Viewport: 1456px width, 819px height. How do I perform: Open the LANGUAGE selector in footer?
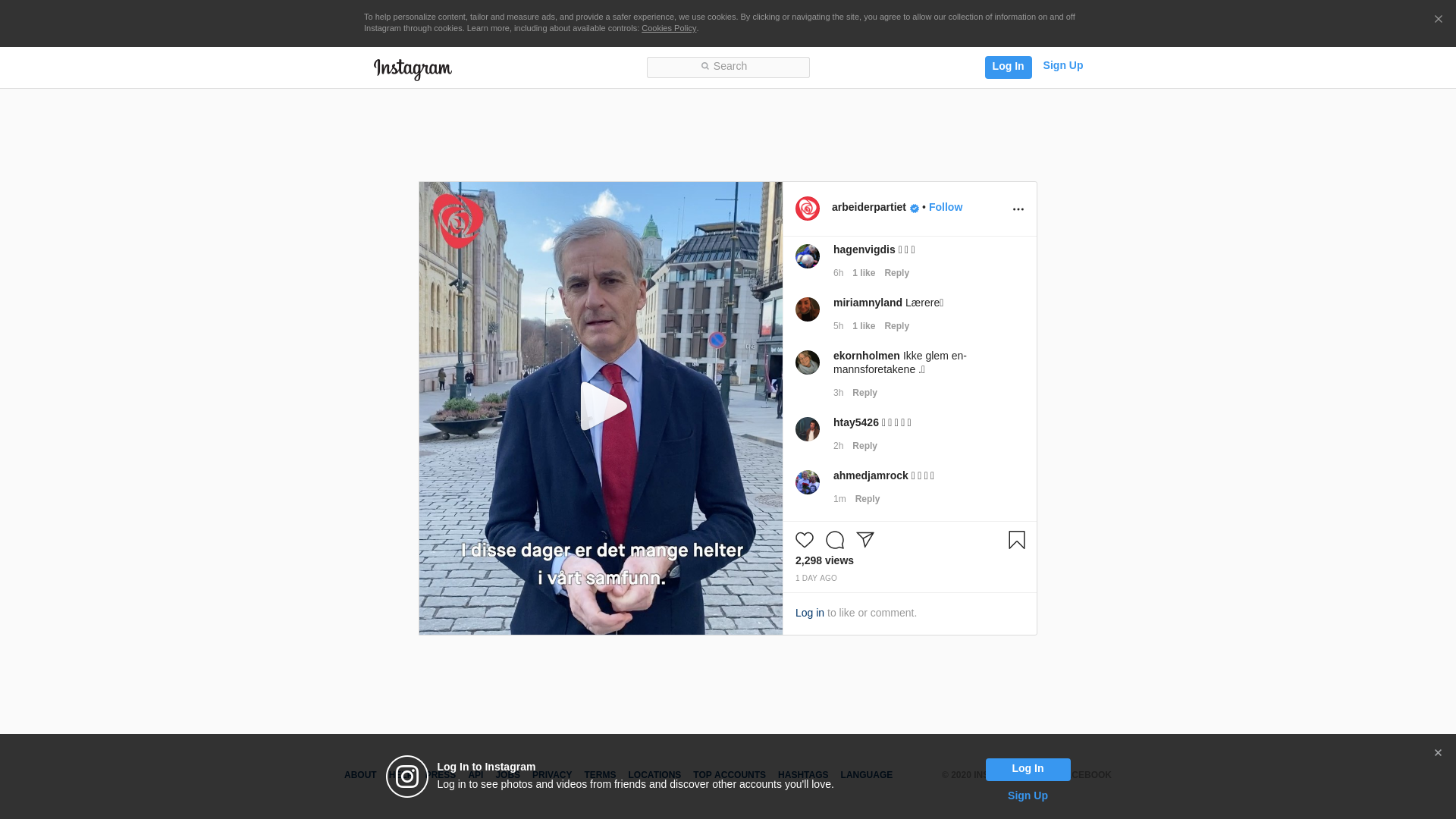(x=866, y=775)
